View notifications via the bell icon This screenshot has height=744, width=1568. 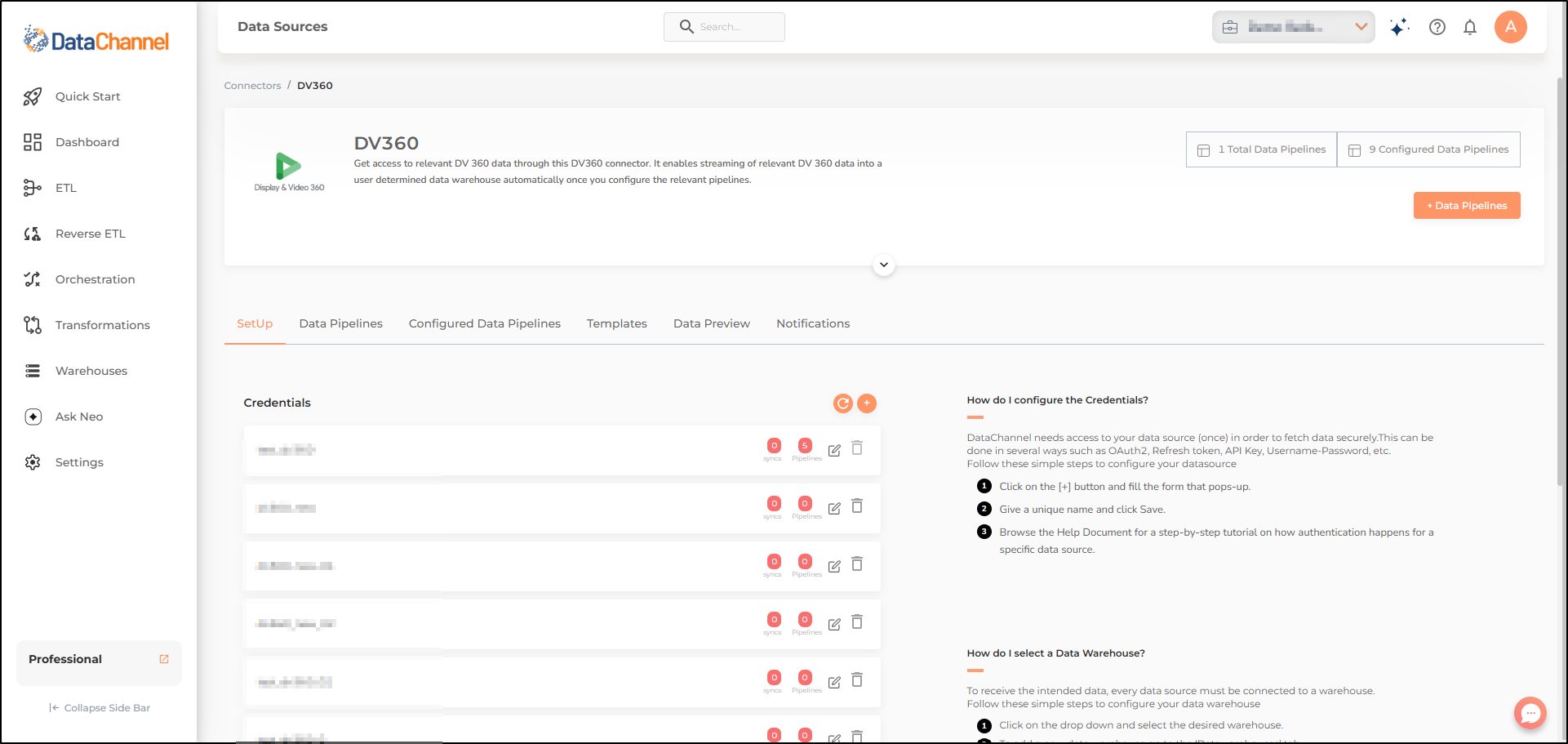click(1470, 27)
